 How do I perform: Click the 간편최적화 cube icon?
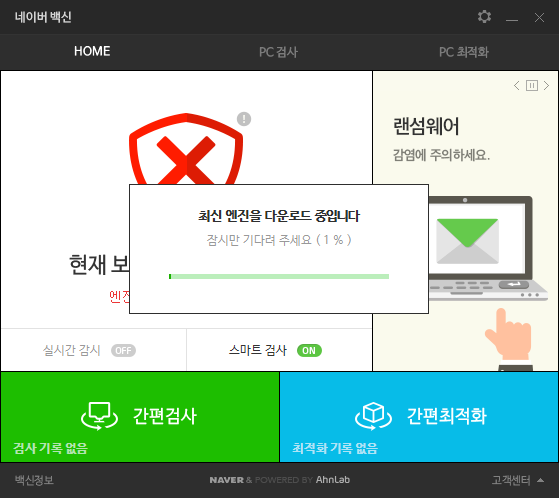click(373, 416)
